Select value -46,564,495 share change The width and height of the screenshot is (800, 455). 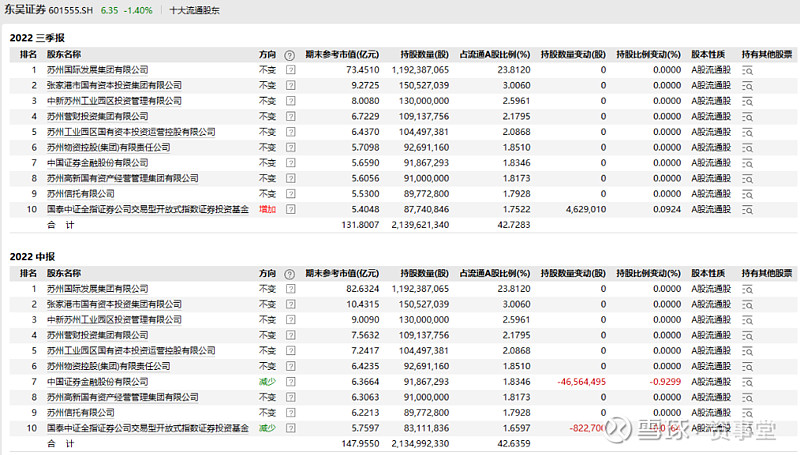click(582, 382)
